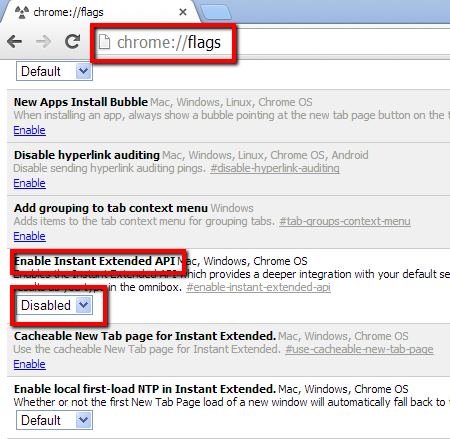
Task: Click the flags tab radiation favicon
Action: pos(22,12)
